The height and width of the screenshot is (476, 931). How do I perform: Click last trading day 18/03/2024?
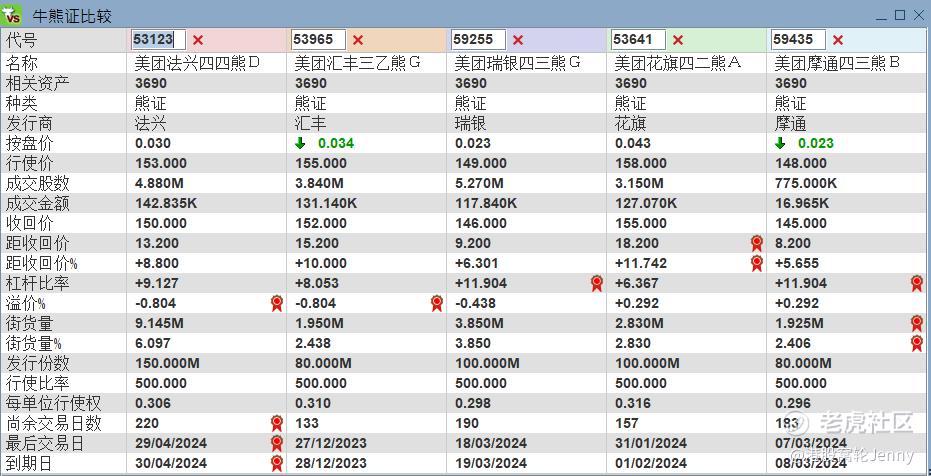coord(491,443)
